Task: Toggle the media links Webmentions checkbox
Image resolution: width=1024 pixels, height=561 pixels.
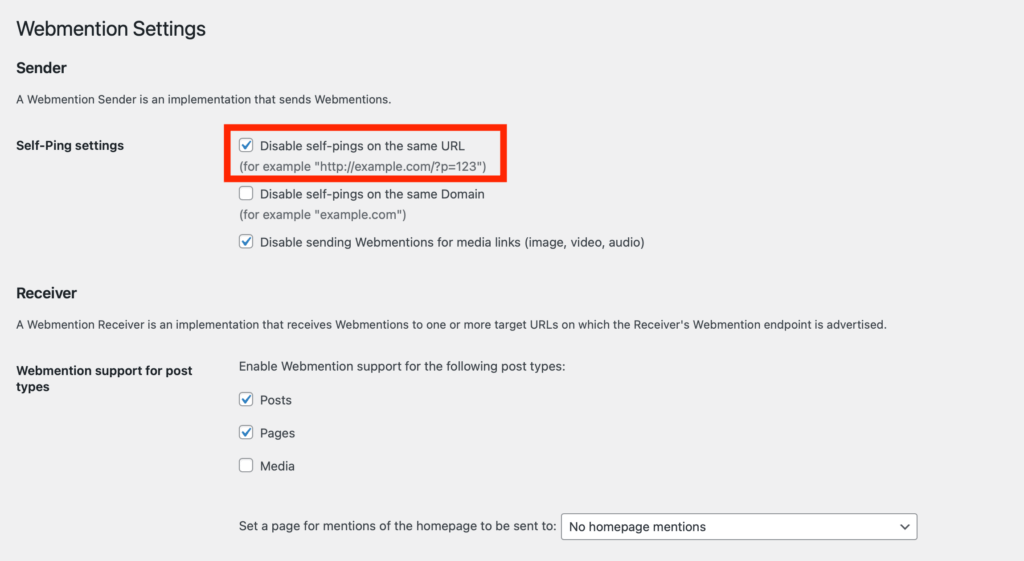Action: [246, 242]
